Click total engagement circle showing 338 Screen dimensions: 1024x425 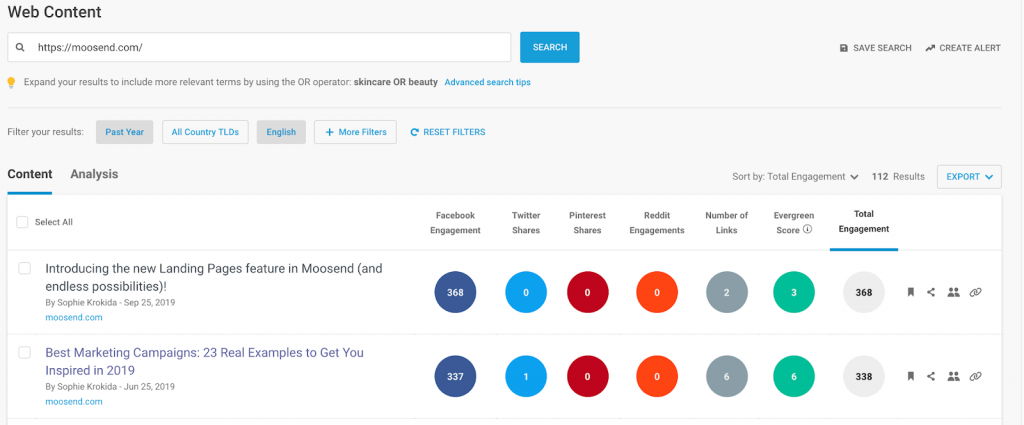[x=864, y=377]
